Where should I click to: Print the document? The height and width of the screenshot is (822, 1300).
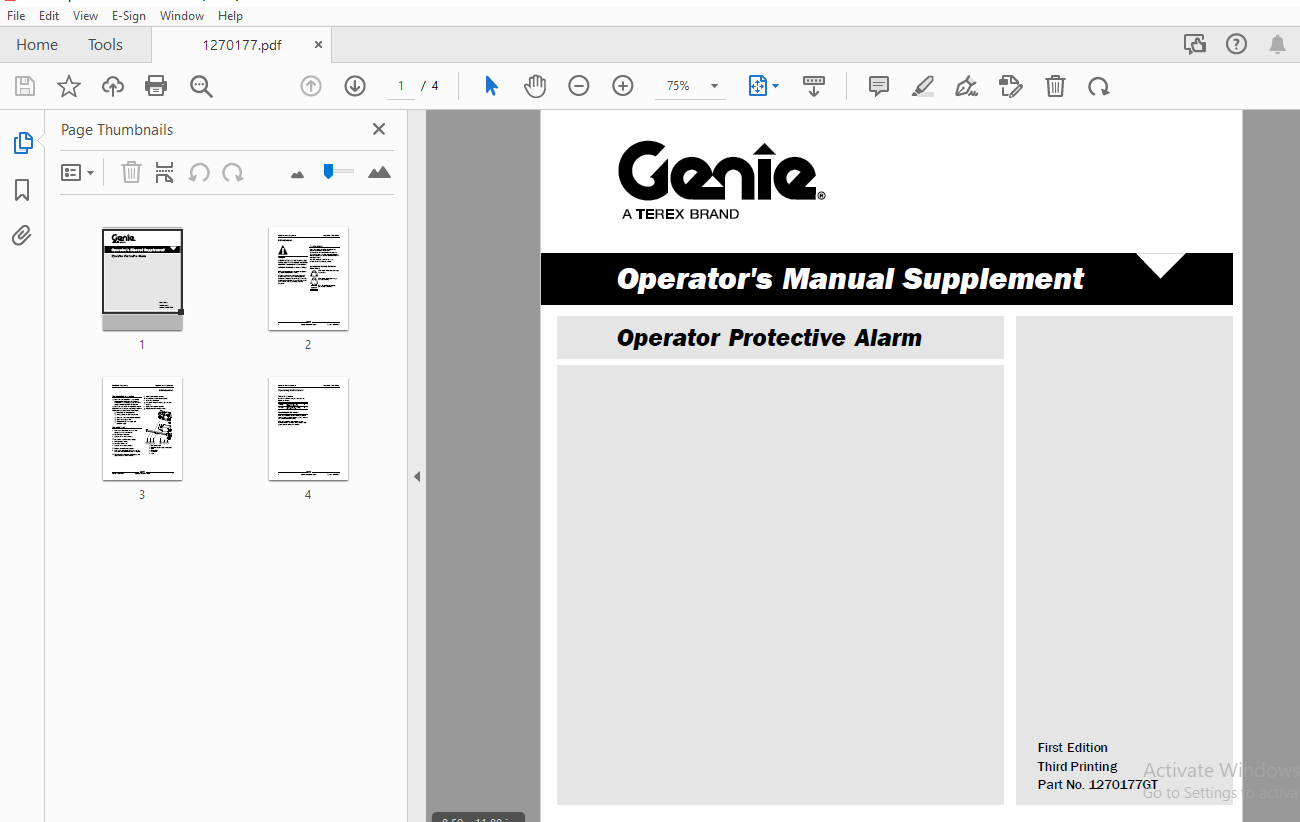click(x=156, y=86)
